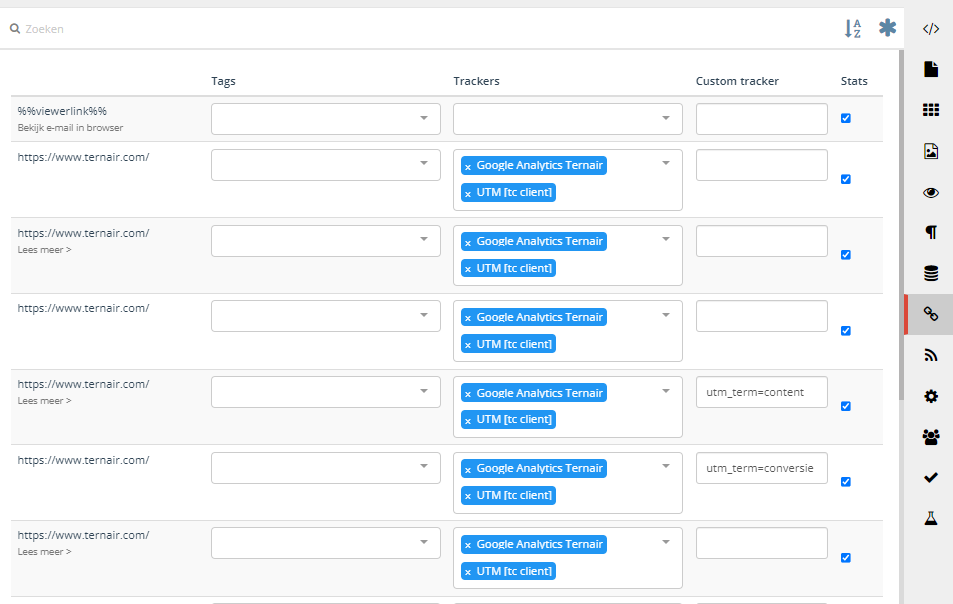This screenshot has width=953, height=604.
Task: Select the grid blocks sidebar icon
Action: point(930,110)
